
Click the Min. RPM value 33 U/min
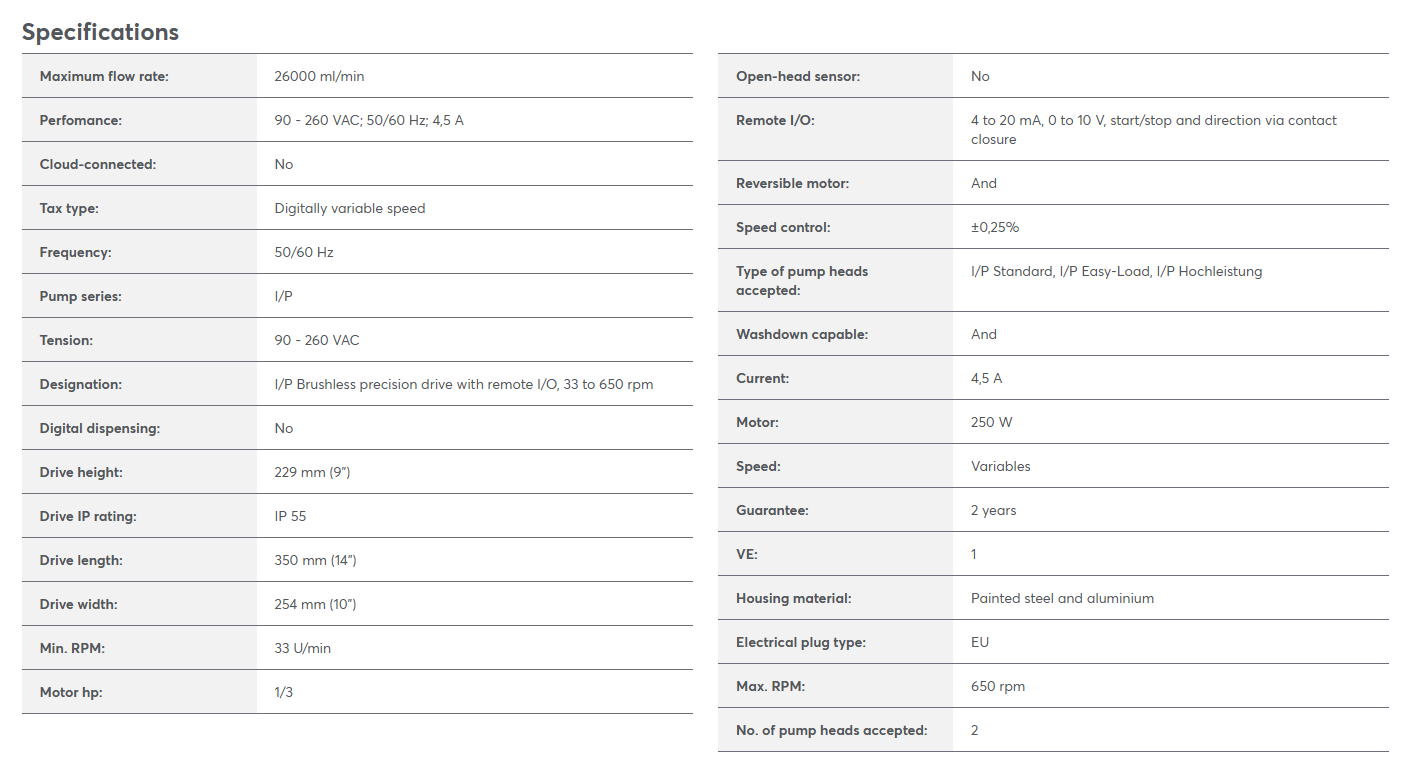pyautogui.click(x=302, y=648)
